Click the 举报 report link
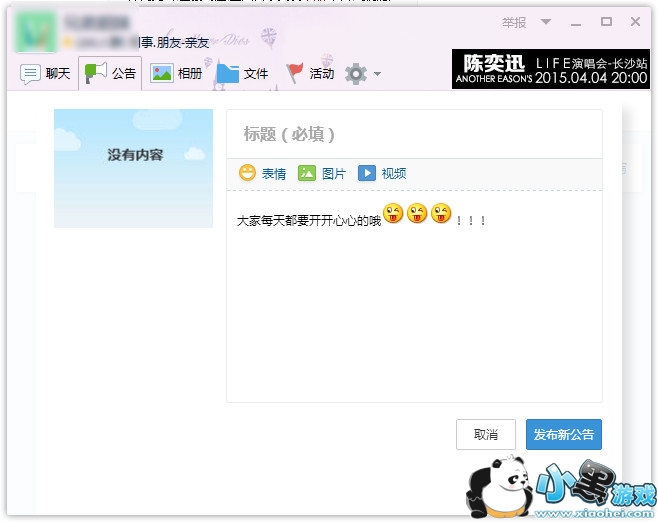Viewport: 658px width, 522px height. point(514,23)
